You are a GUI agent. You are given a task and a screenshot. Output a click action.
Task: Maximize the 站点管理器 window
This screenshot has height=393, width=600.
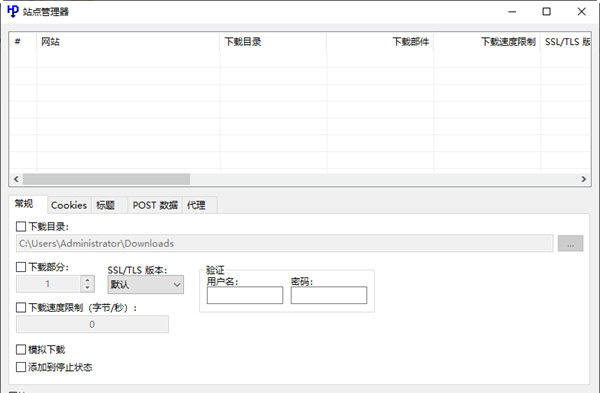point(546,12)
